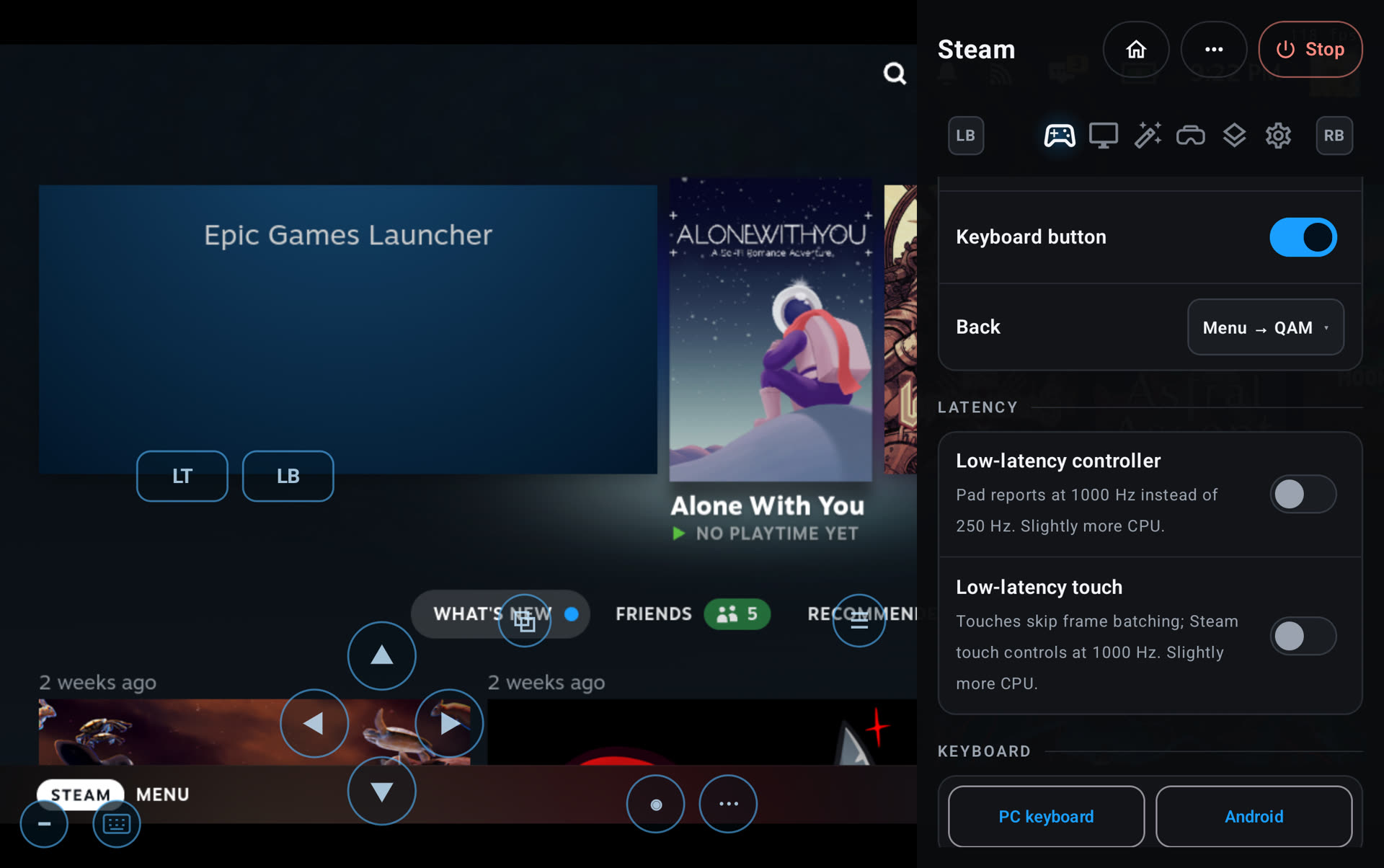
Task: Tap the on-screen LT trigger button
Action: pyautogui.click(x=182, y=476)
